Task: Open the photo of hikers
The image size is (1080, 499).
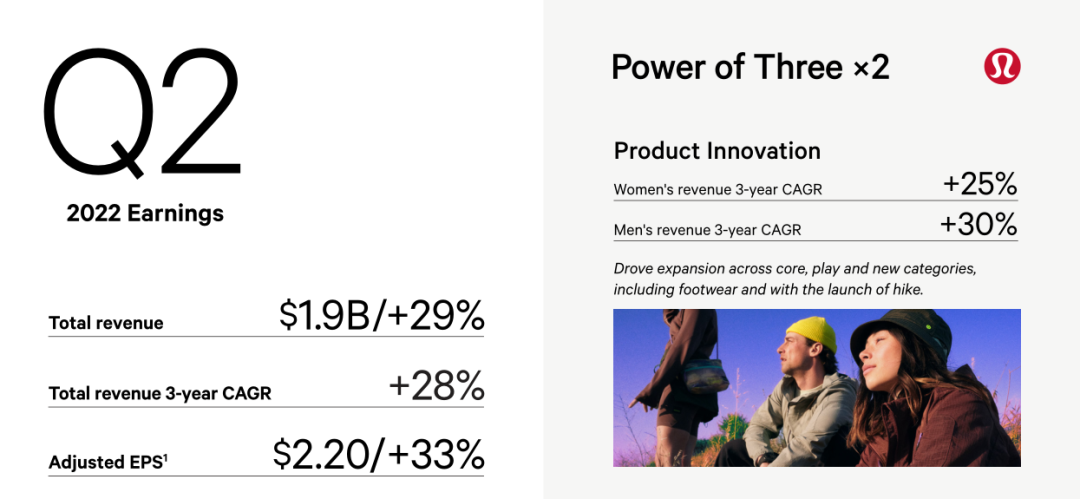Action: [x=816, y=388]
